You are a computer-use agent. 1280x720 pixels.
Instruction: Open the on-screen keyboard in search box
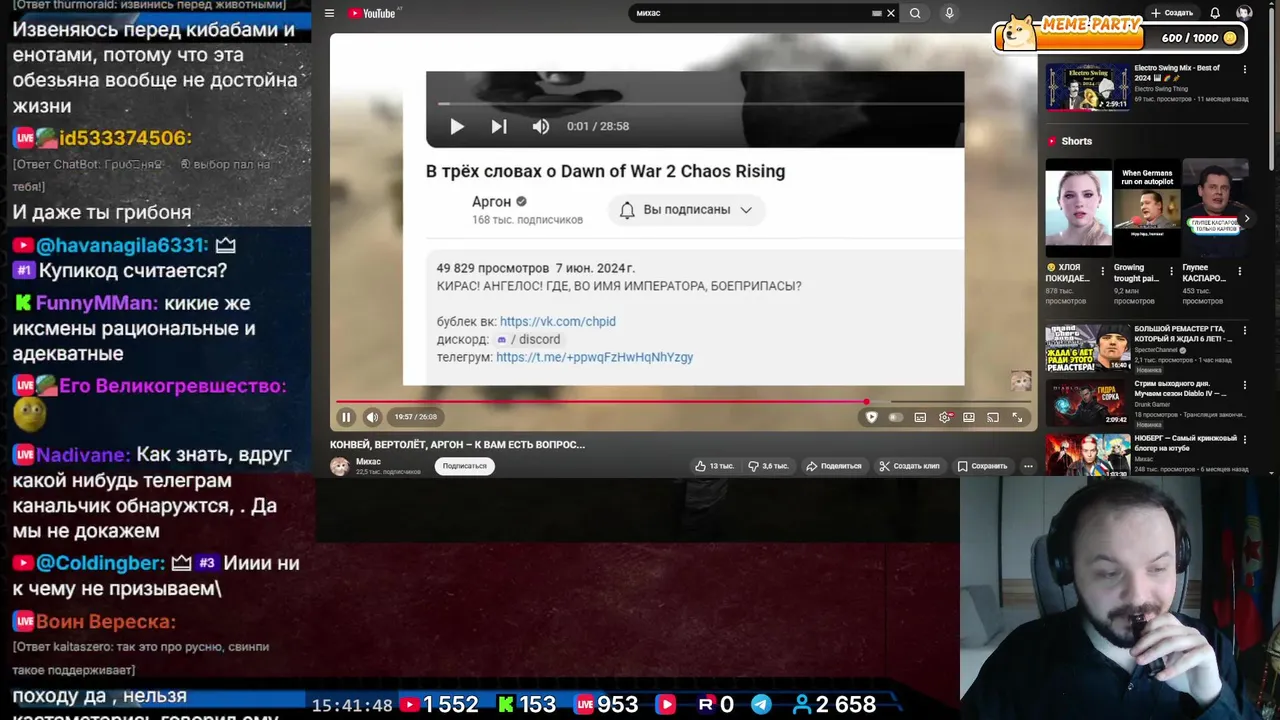877,13
